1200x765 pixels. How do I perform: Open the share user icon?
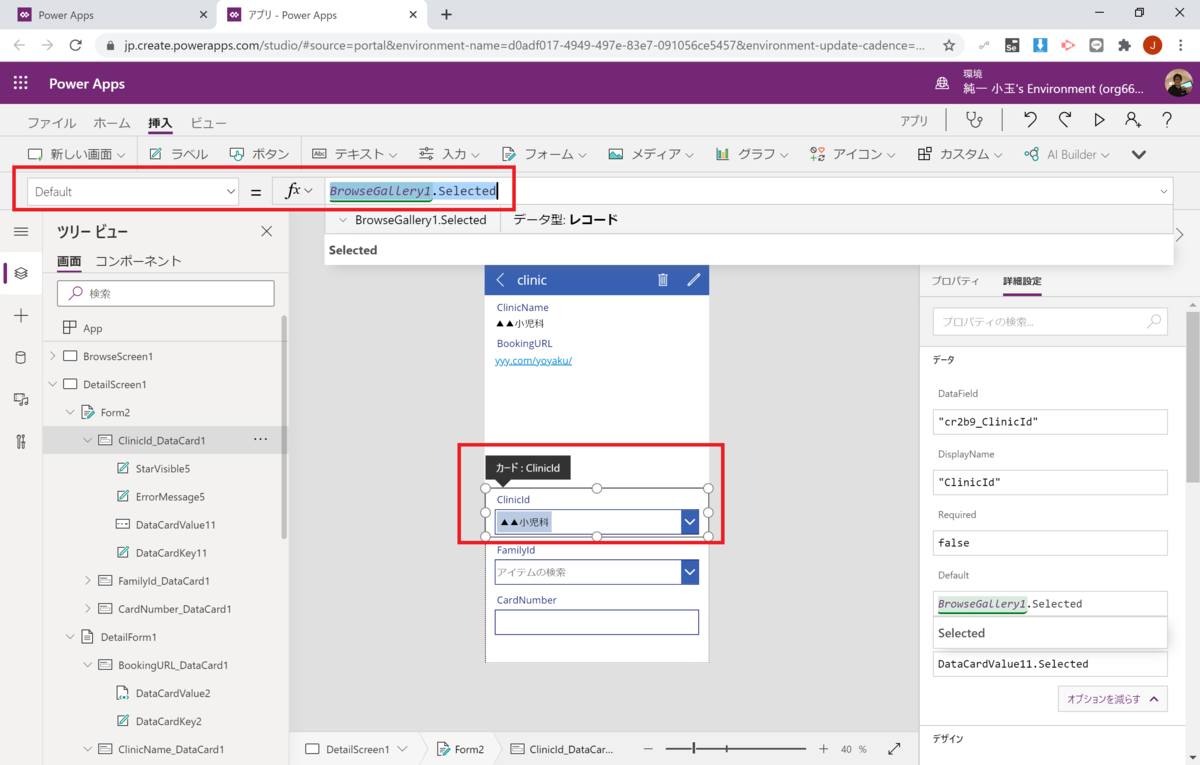(x=1132, y=120)
